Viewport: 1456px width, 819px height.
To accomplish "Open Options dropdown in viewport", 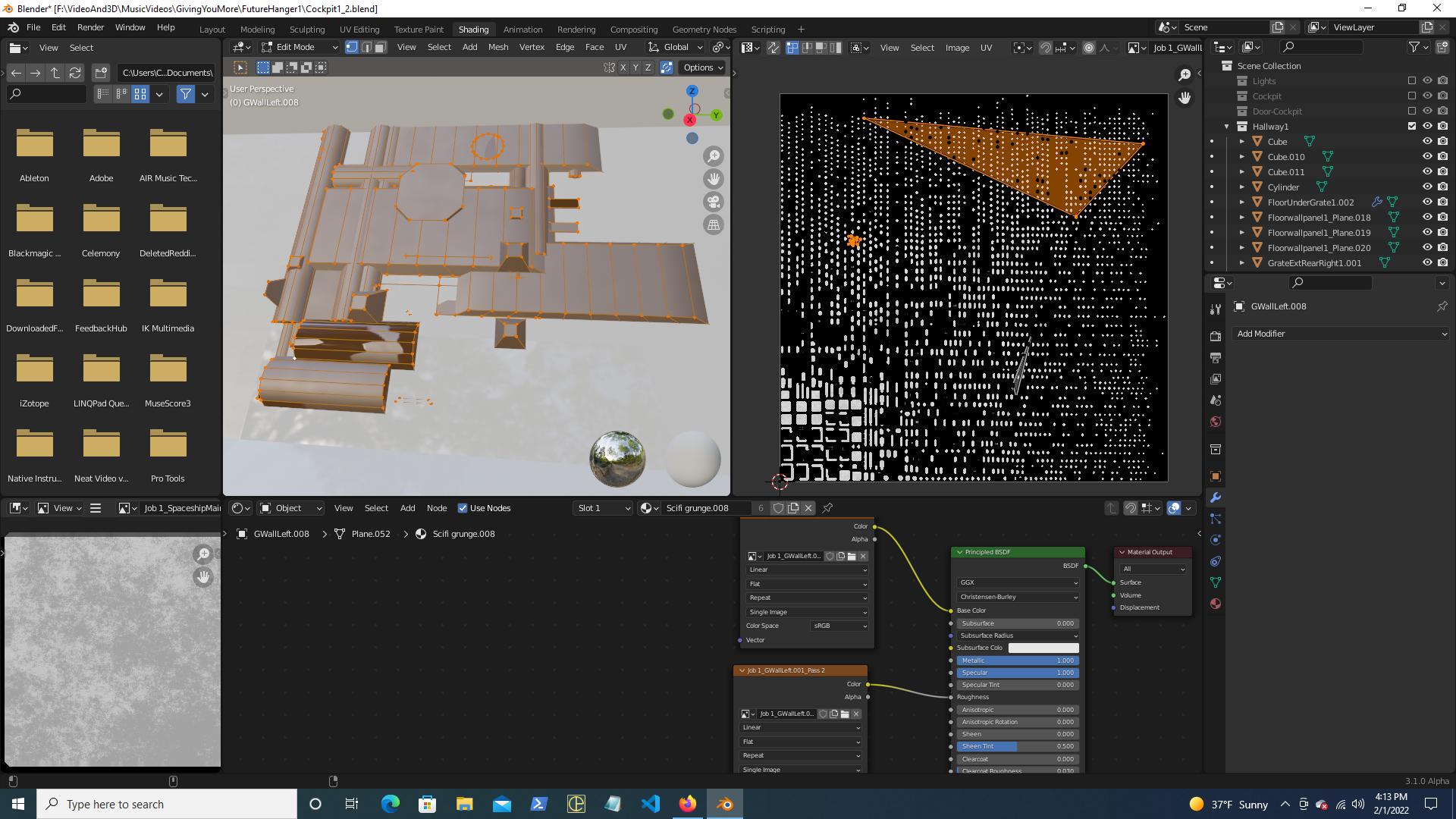I will pos(703,67).
